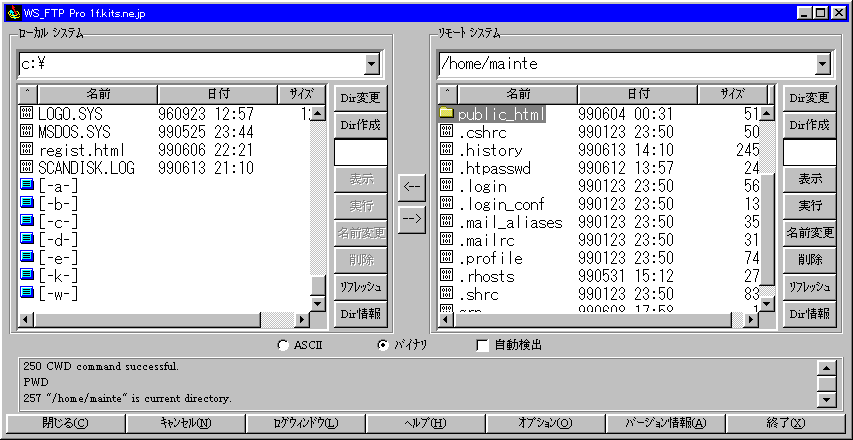Image resolution: width=853 pixels, height=440 pixels.
Task: Click the SCANDISK.LOG file icon
Action: 26,168
